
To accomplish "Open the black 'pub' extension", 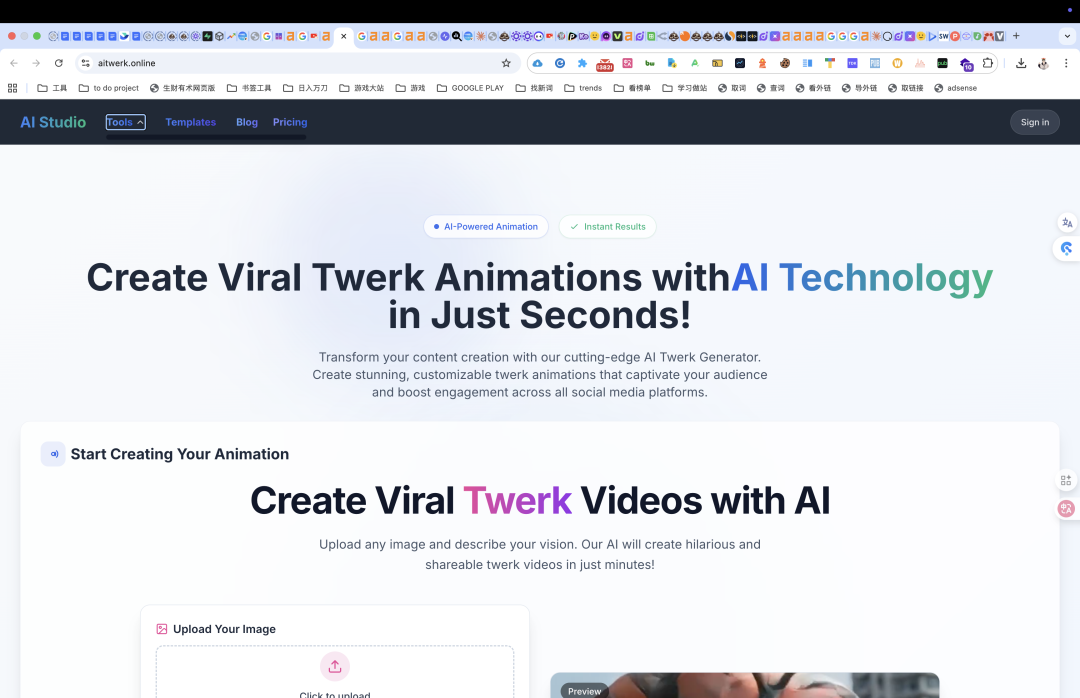I will pos(942,63).
